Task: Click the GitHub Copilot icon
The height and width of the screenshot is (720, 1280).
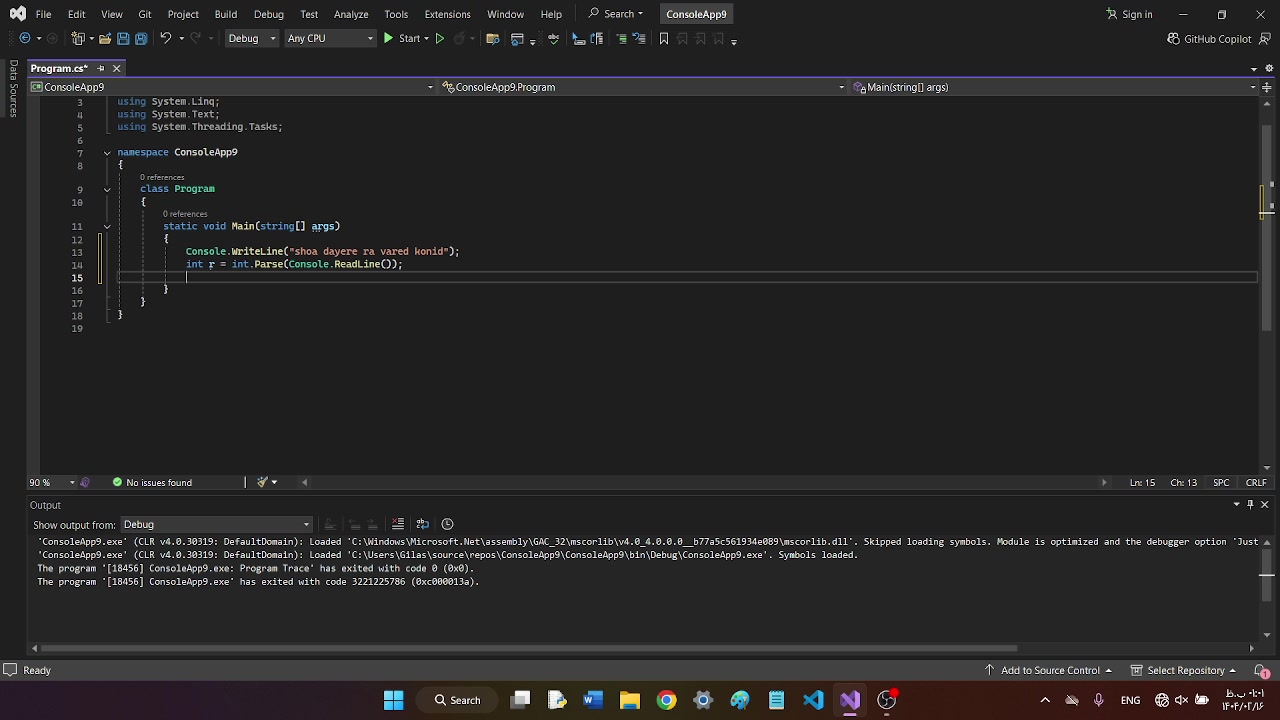Action: (1173, 39)
